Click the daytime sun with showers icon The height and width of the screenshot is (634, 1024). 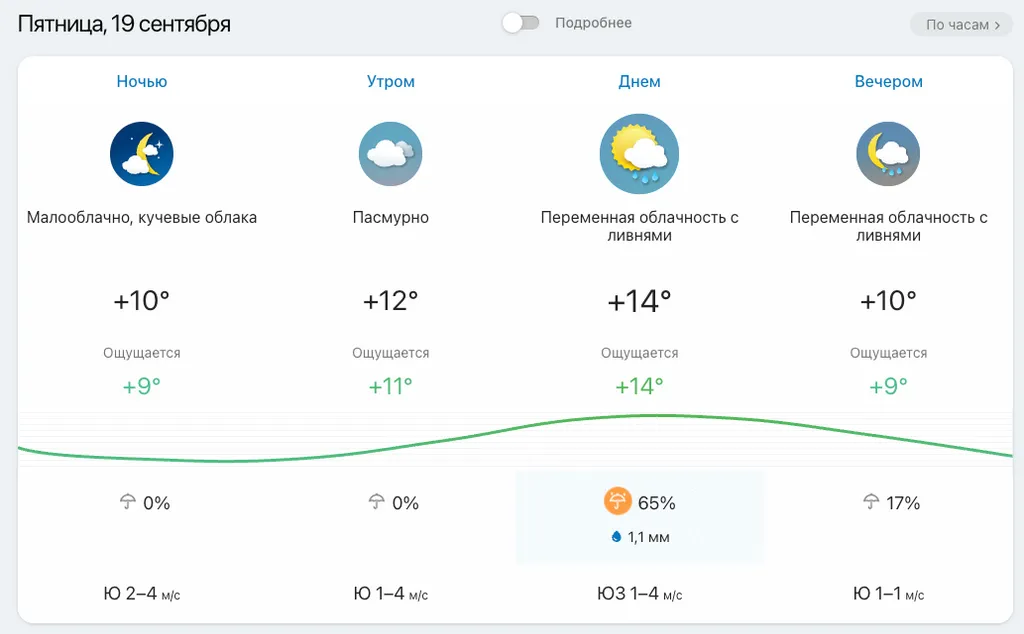pyautogui.click(x=639, y=154)
